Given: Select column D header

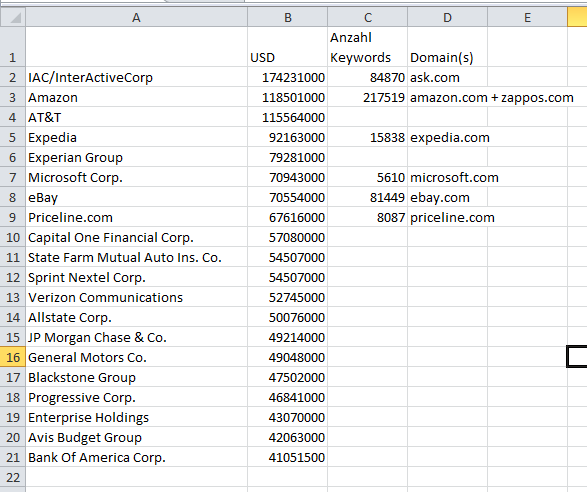Looking at the screenshot, I should (x=447, y=17).
